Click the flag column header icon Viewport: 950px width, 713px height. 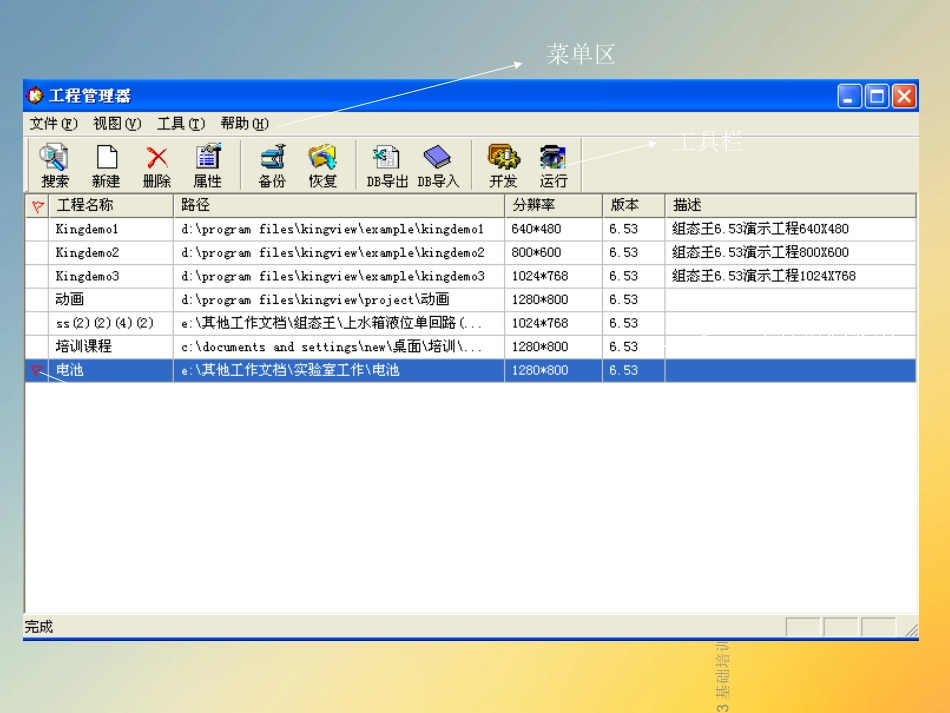click(x=37, y=206)
